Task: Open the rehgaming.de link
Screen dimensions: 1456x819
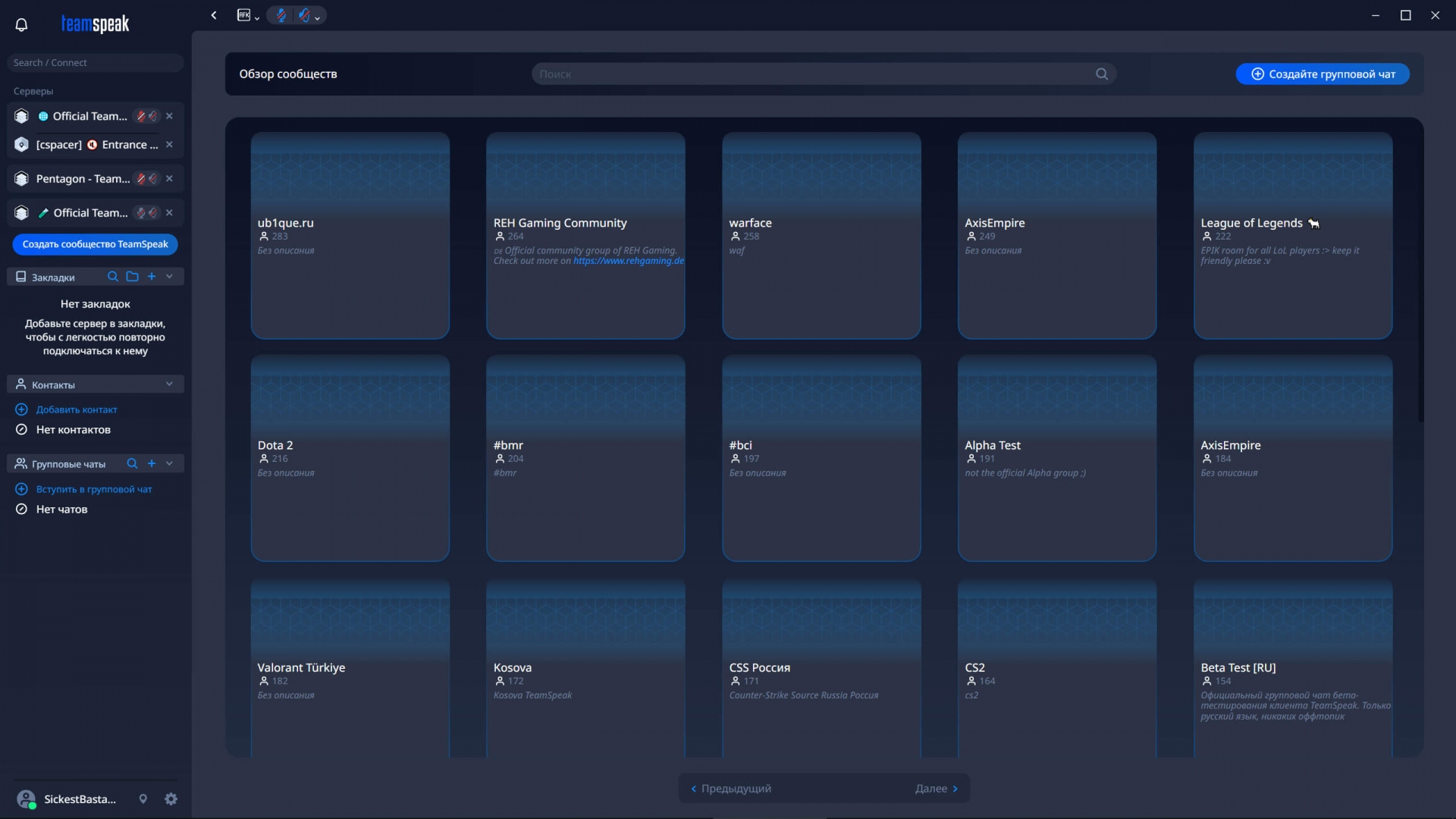Action: (629, 261)
